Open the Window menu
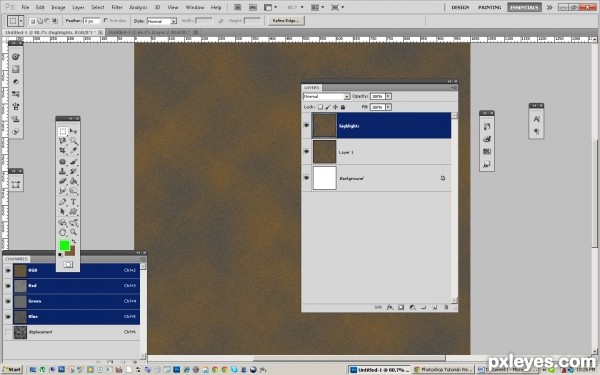600x375 pixels. coord(195,7)
